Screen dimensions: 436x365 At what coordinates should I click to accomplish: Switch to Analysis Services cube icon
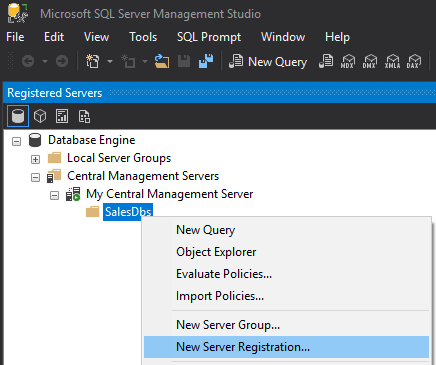(40, 116)
